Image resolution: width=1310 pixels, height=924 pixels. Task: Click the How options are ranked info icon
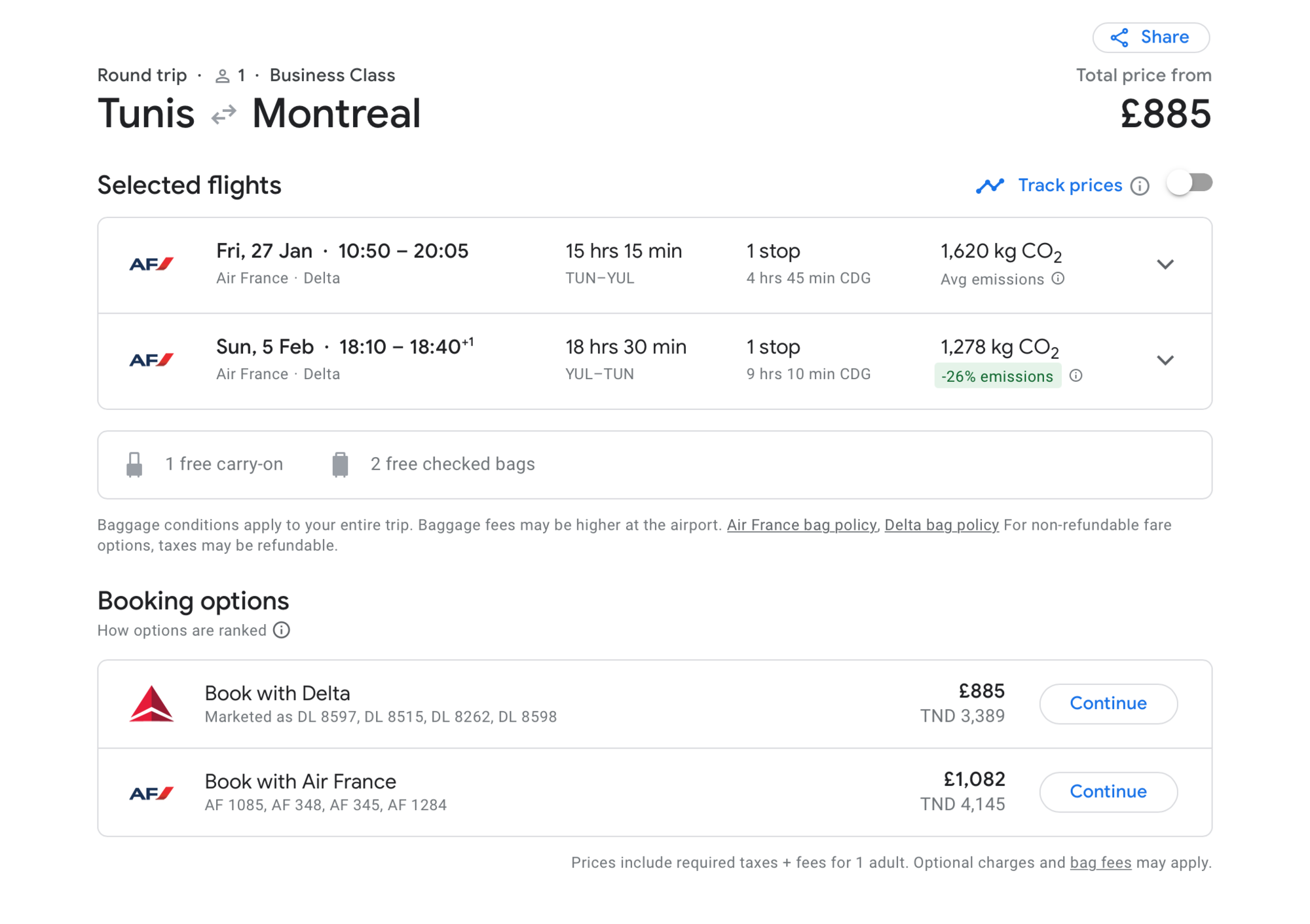pos(282,630)
